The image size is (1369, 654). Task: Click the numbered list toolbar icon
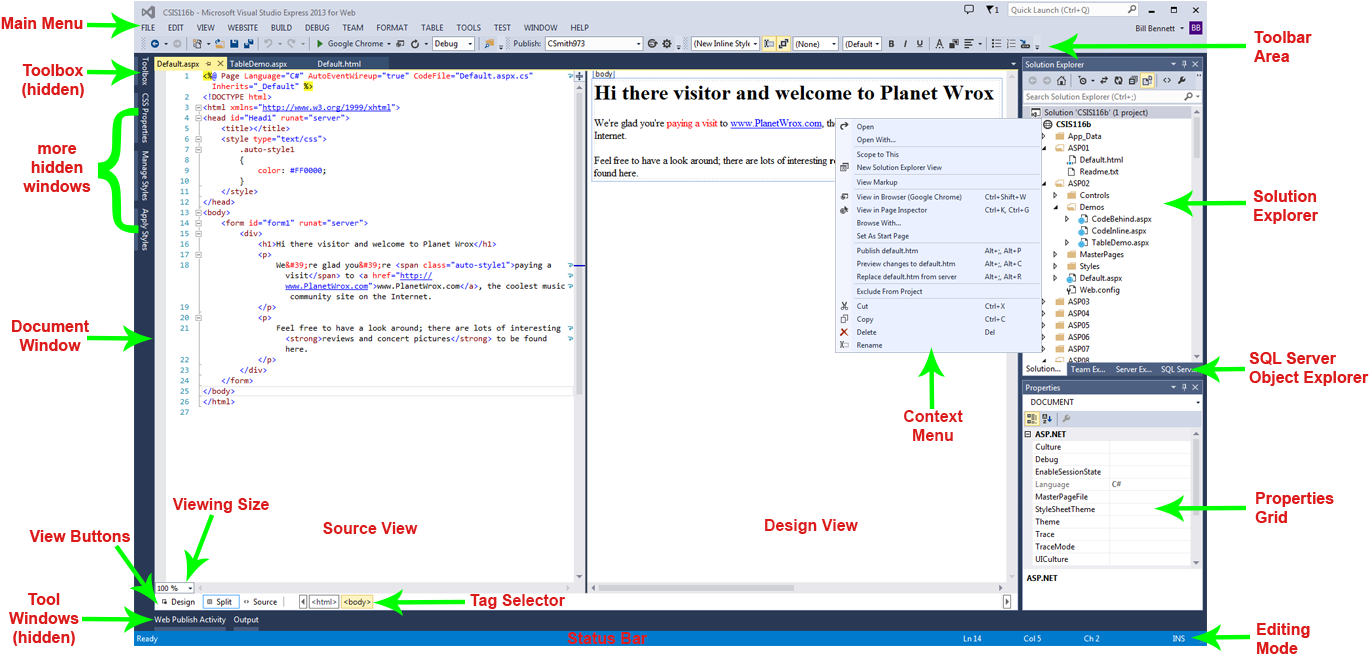click(x=1011, y=44)
